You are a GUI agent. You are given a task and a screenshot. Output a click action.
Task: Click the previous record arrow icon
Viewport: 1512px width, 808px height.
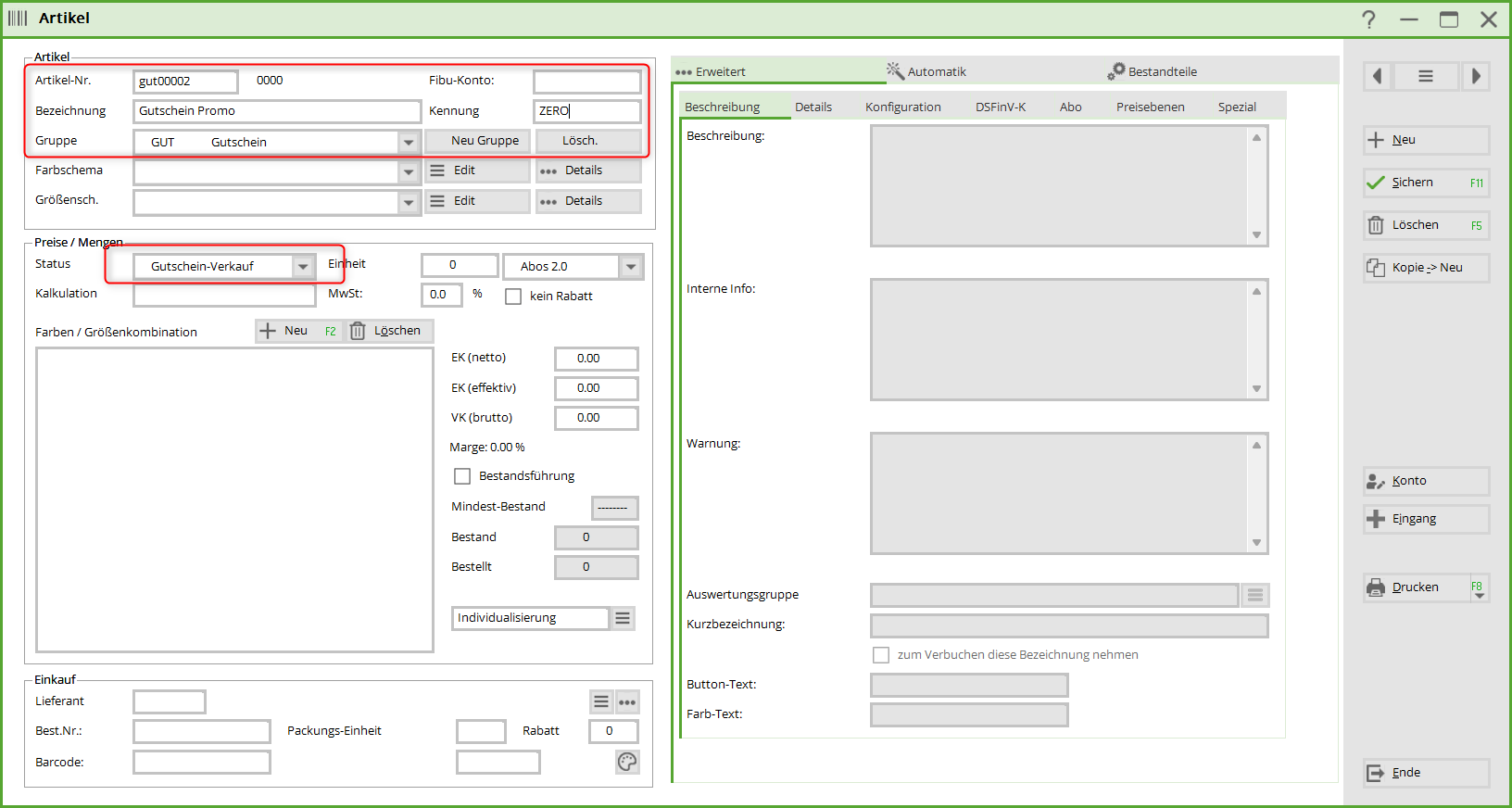click(1378, 76)
